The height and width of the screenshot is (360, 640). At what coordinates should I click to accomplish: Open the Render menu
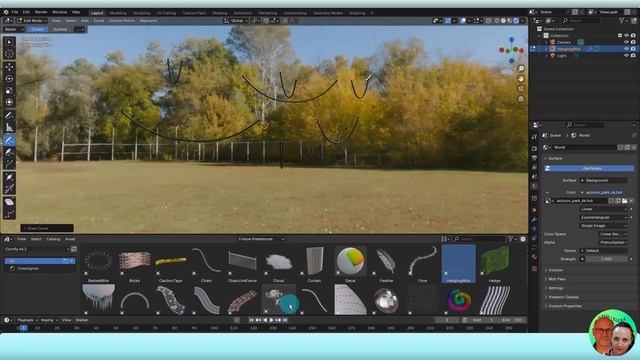coord(41,12)
